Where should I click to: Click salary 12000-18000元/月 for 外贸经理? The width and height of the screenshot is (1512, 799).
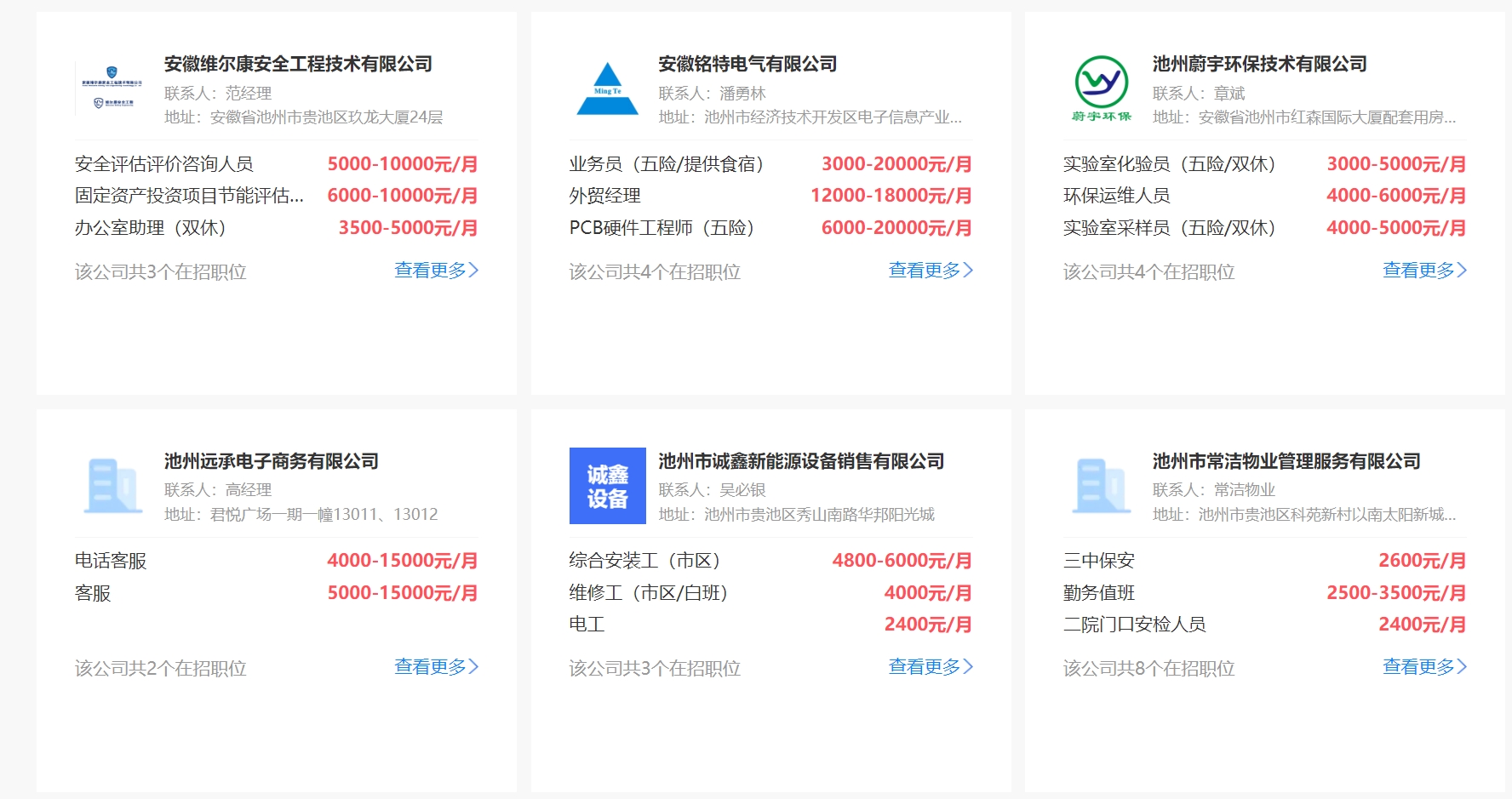click(x=891, y=196)
